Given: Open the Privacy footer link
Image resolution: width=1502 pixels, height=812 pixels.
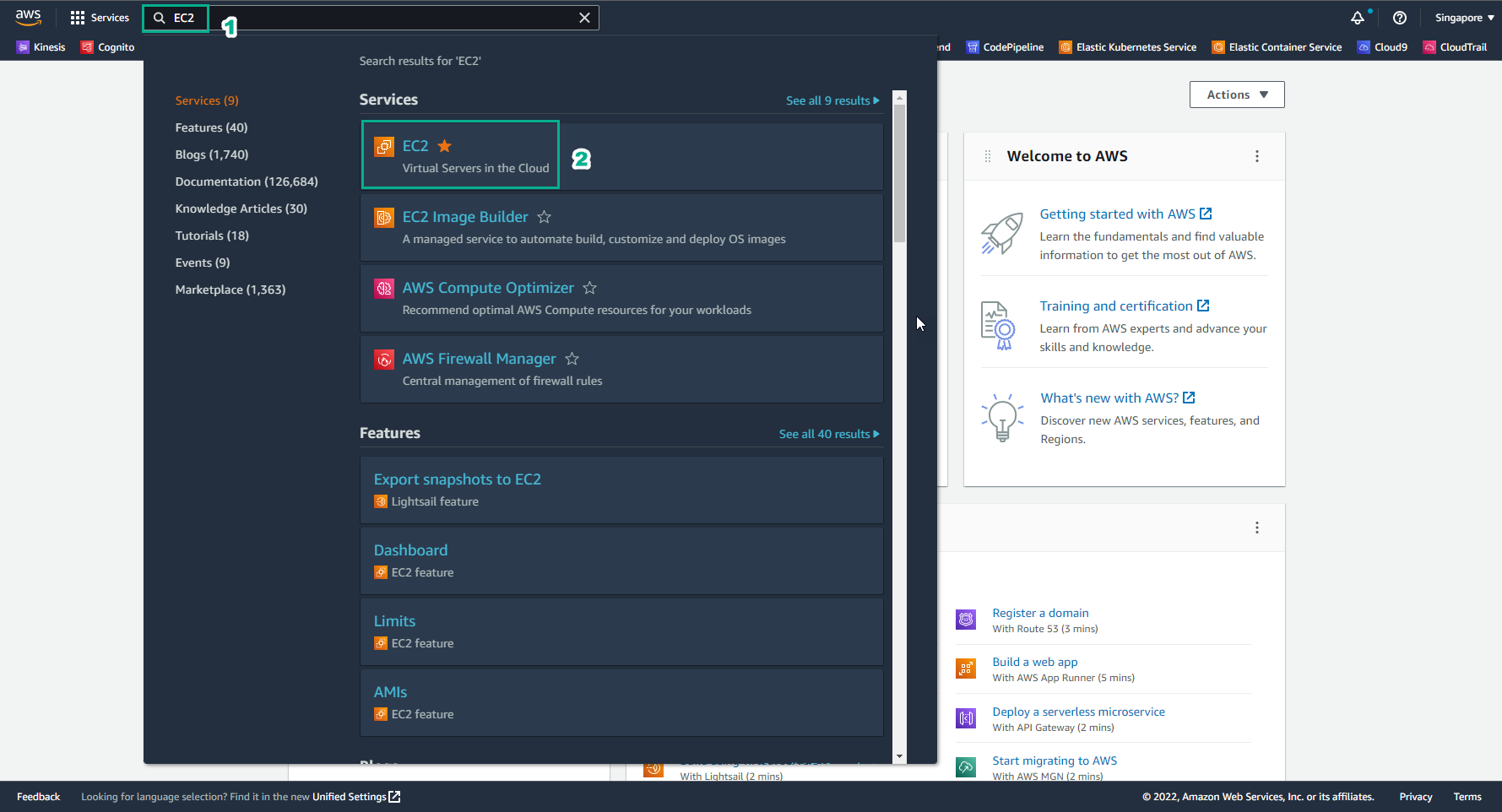Looking at the screenshot, I should [x=1416, y=797].
